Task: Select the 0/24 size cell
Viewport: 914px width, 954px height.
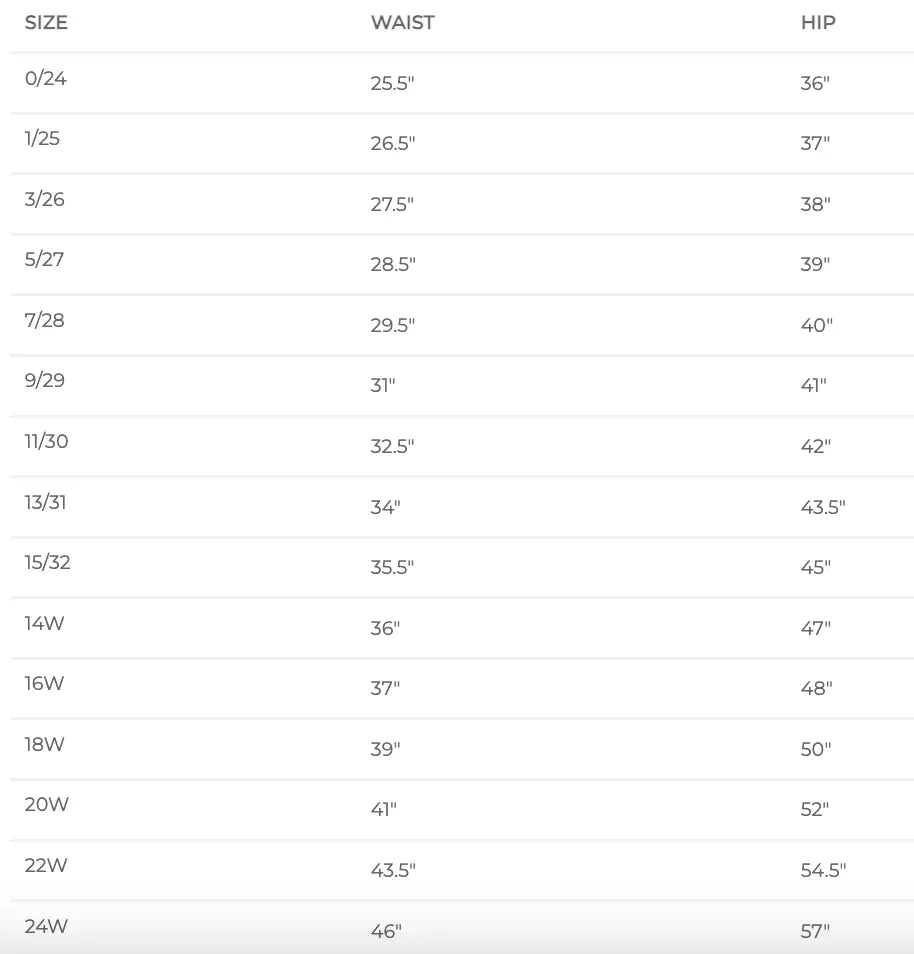Action: pos(46,78)
